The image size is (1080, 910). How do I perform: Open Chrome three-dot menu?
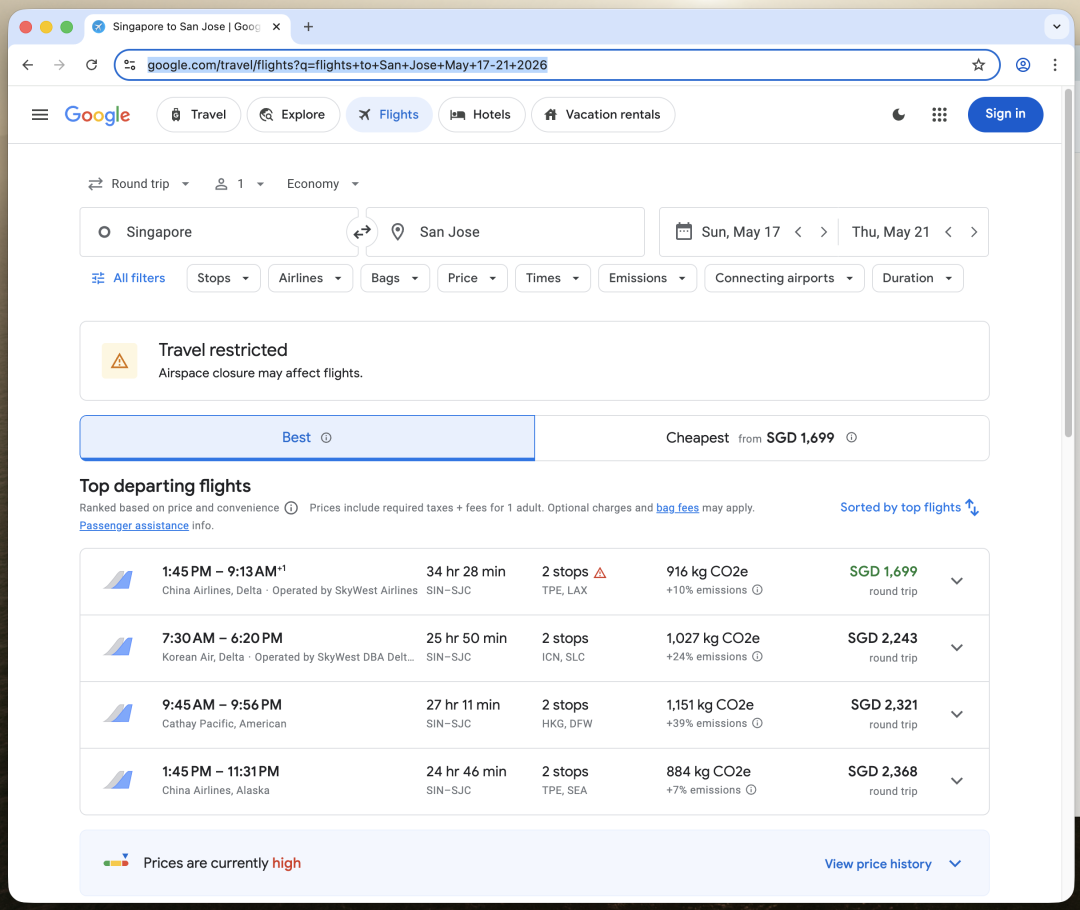click(x=1055, y=65)
